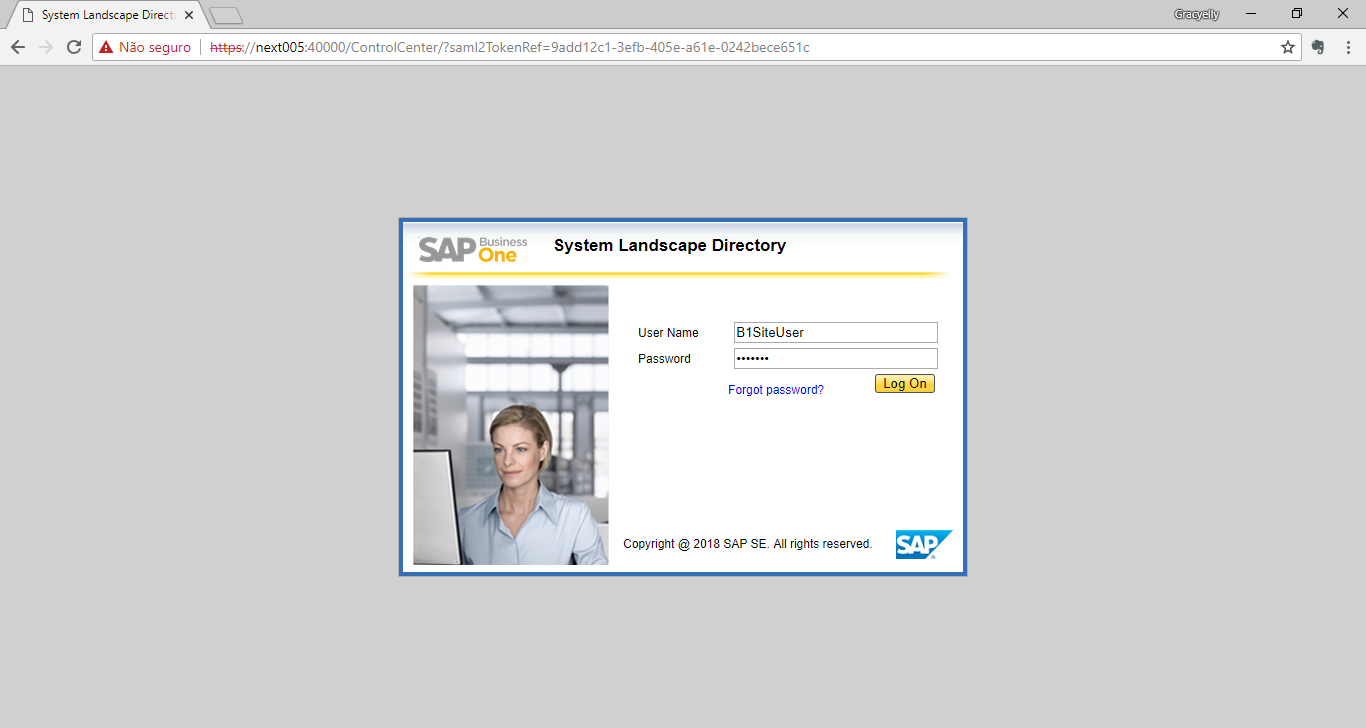This screenshot has width=1366, height=728.
Task: Click the copyright 2018 SAP SE text
Action: (x=747, y=544)
